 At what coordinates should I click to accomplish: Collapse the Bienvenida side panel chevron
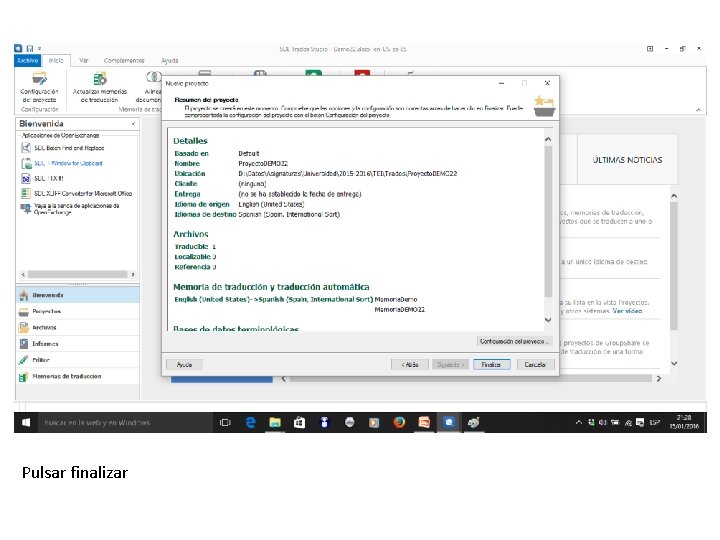click(133, 124)
